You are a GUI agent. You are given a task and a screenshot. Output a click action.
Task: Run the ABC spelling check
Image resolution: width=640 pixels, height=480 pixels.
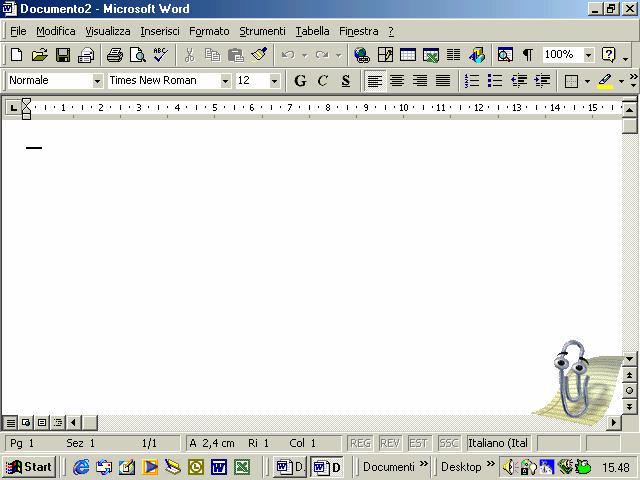tap(160, 55)
